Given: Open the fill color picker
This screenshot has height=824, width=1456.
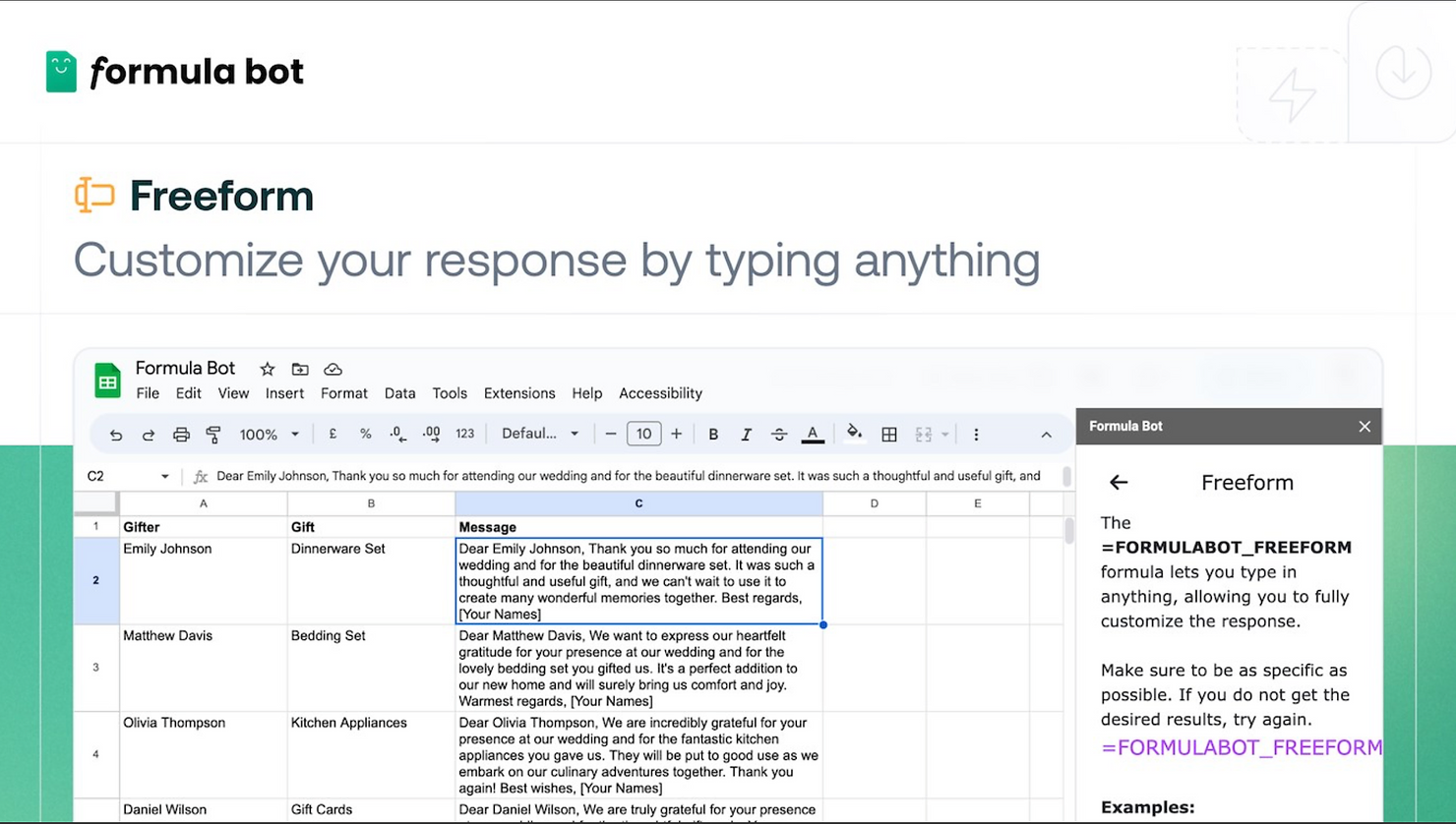Looking at the screenshot, I should tap(854, 434).
